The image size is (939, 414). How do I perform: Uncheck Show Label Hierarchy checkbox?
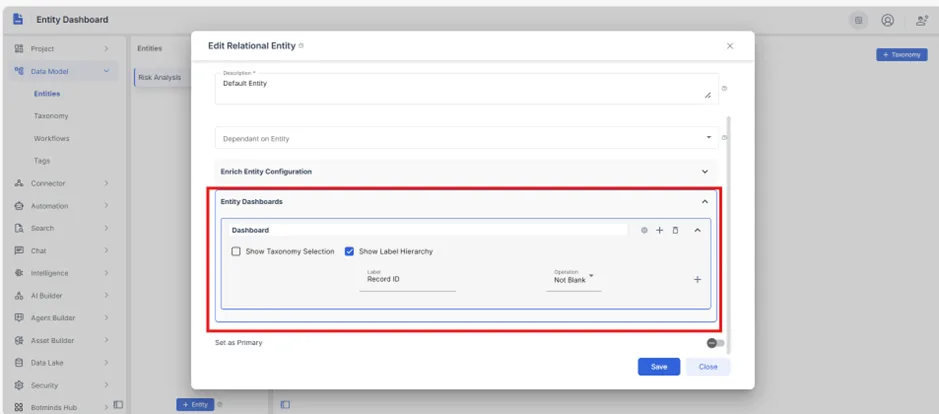pyautogui.click(x=349, y=252)
